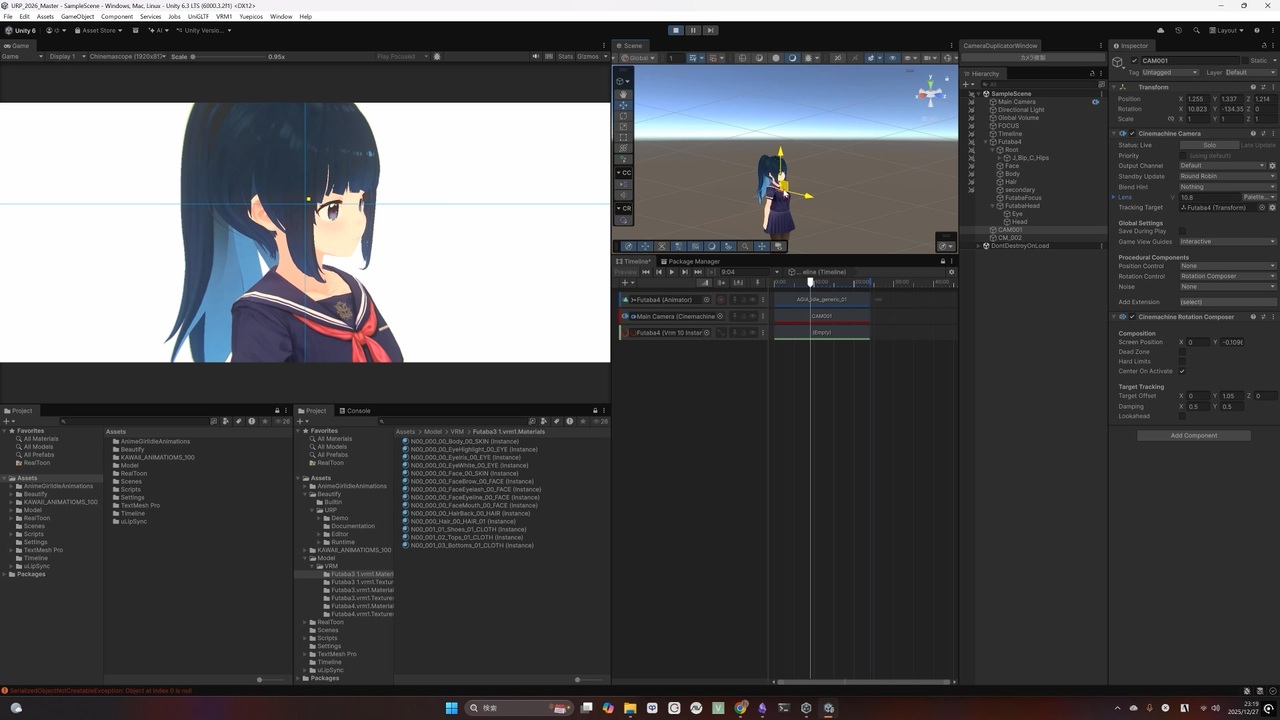Pause play mode with the Pause button

[x=693, y=30]
